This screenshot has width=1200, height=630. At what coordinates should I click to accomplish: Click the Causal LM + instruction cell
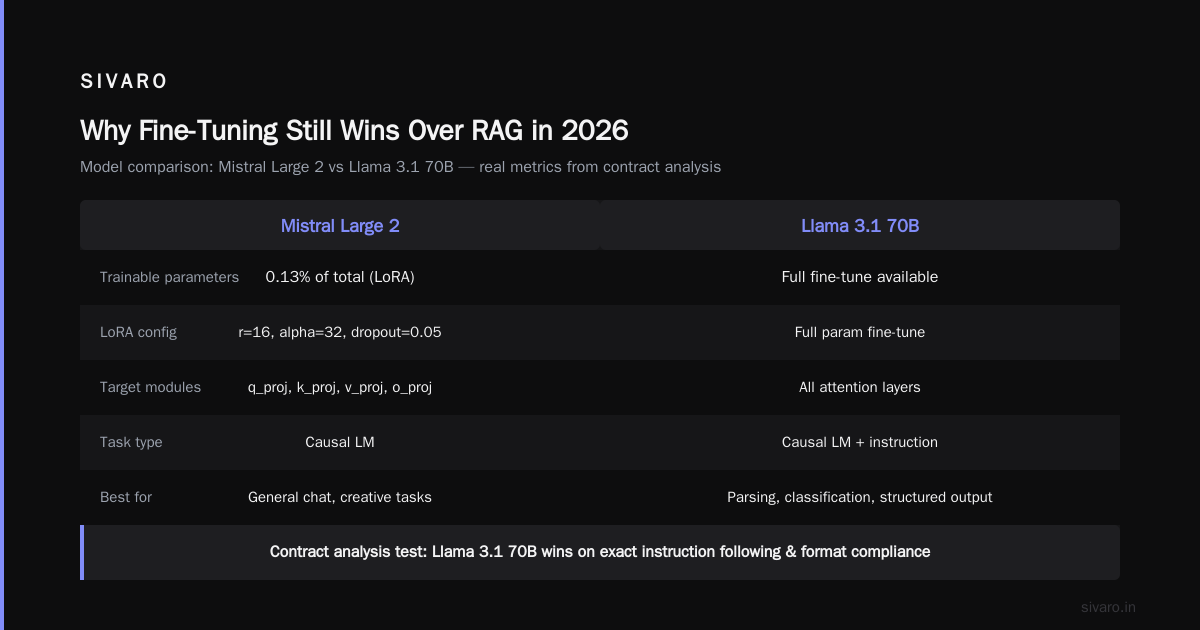point(860,442)
